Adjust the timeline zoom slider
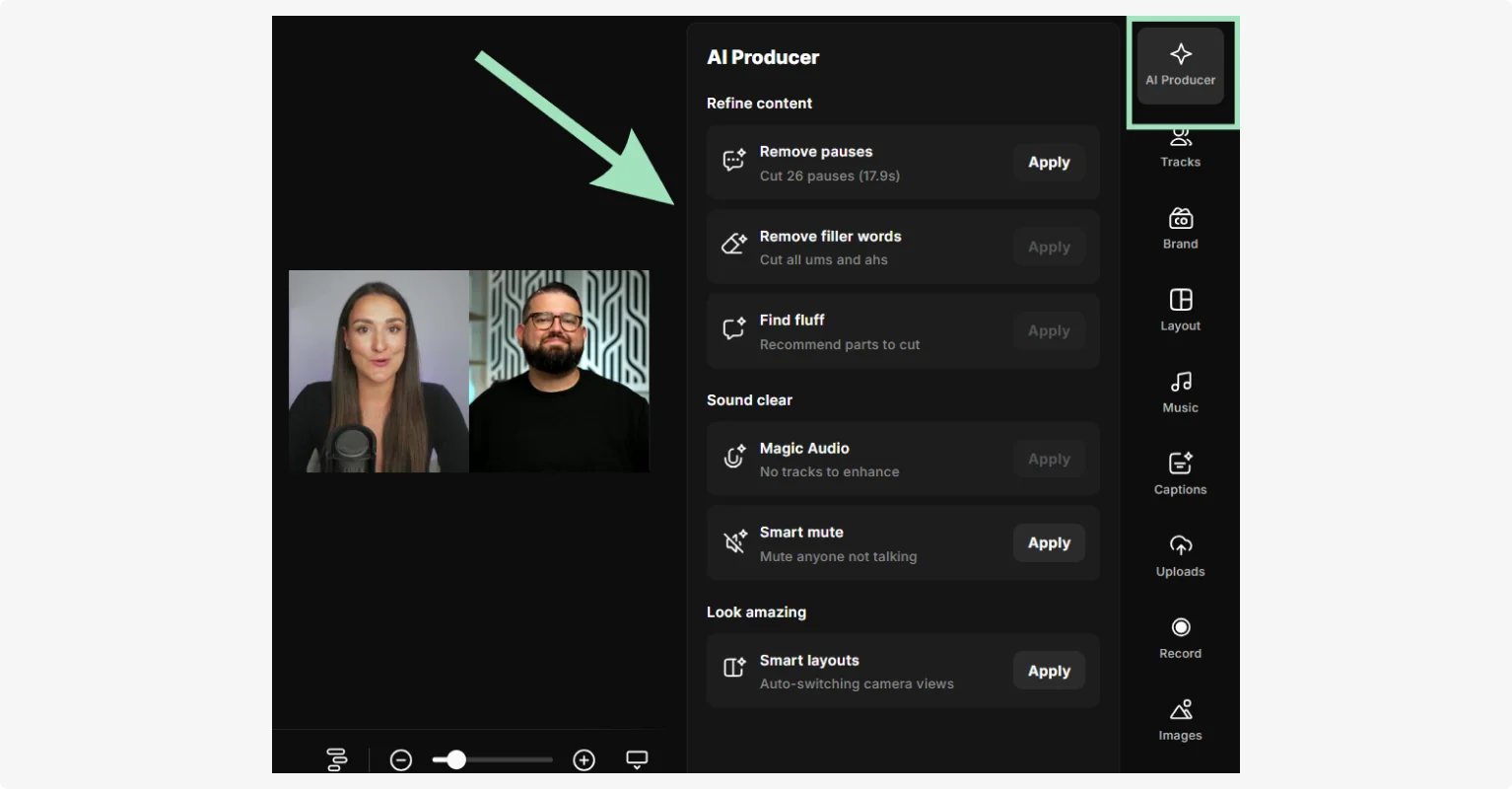 coord(455,759)
